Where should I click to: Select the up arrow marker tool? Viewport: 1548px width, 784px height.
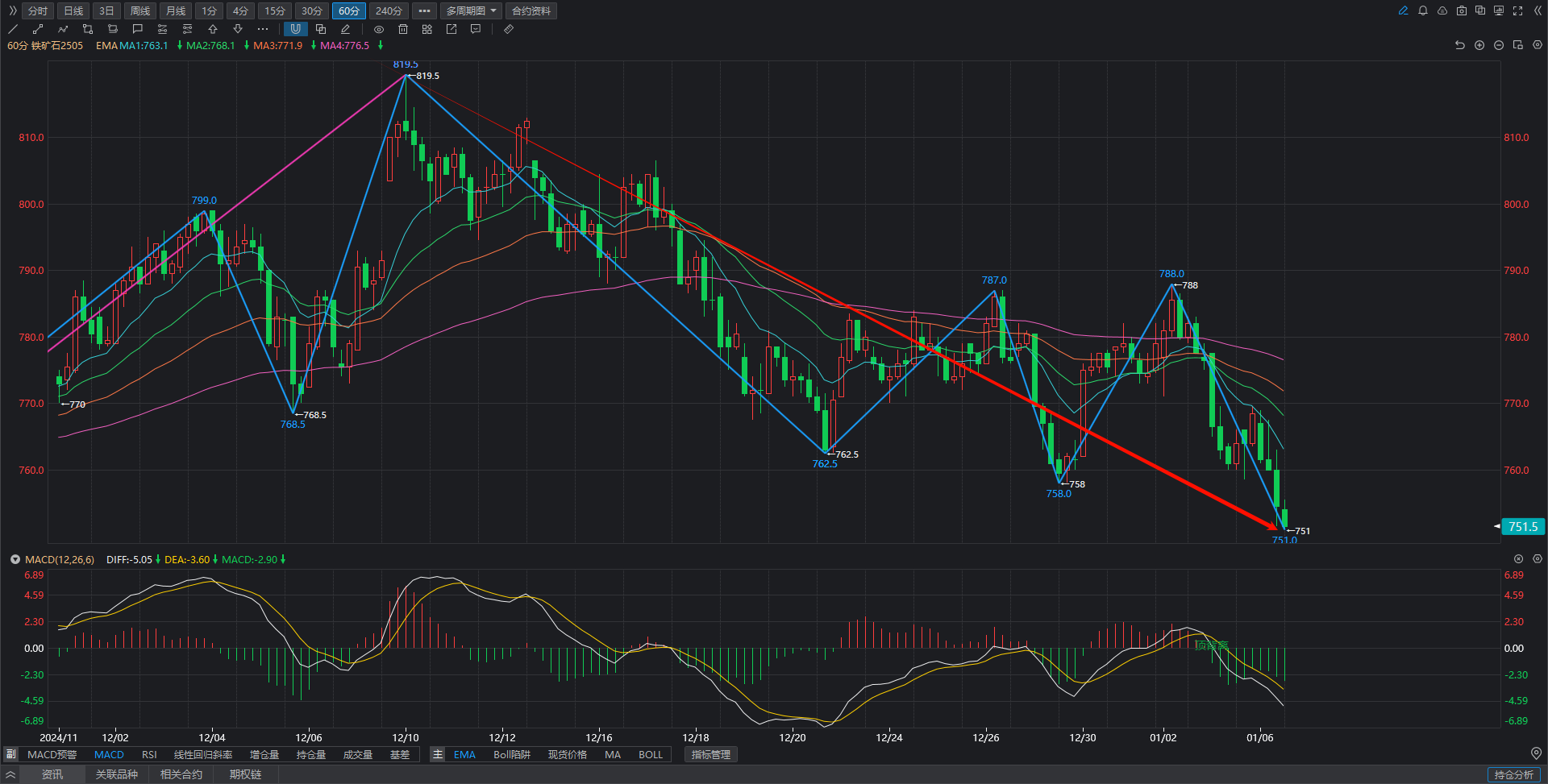coord(213,29)
